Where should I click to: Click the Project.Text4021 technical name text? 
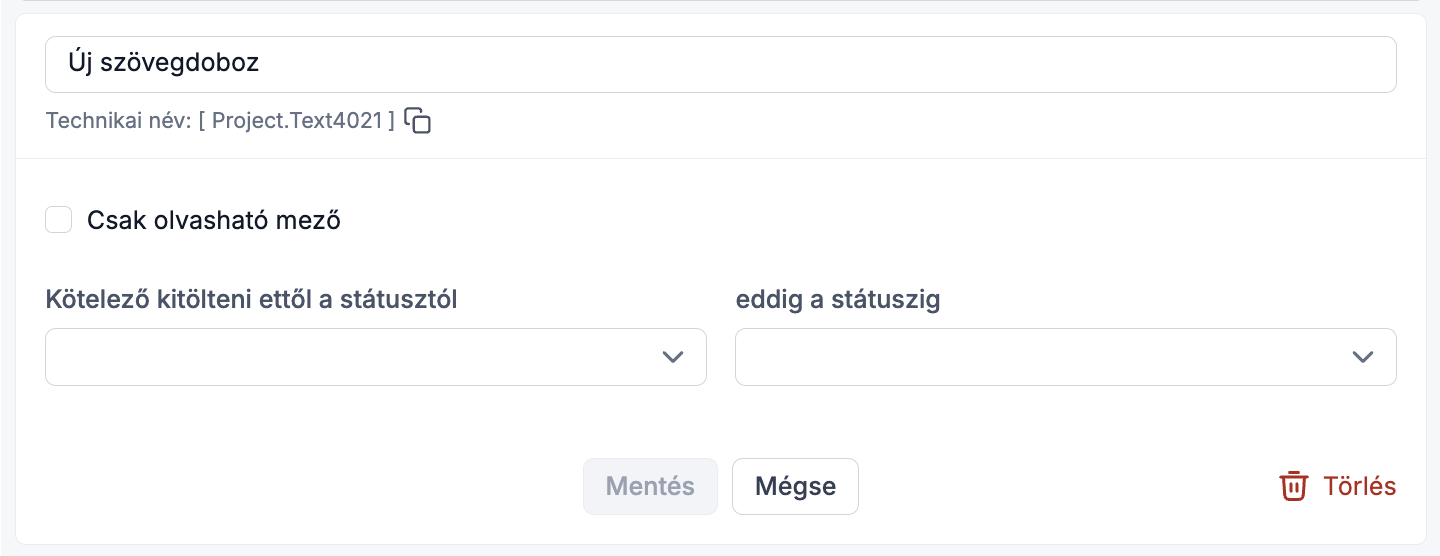click(297, 121)
